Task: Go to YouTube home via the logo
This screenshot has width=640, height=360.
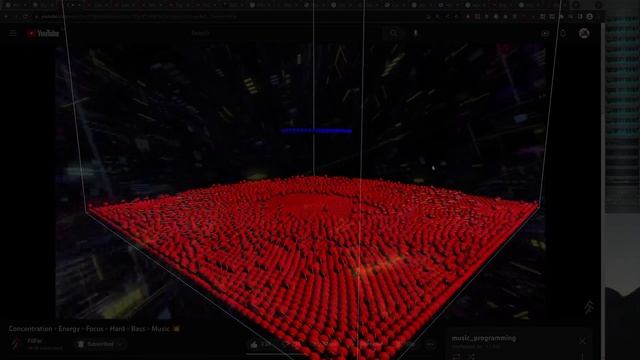Action: [43, 33]
